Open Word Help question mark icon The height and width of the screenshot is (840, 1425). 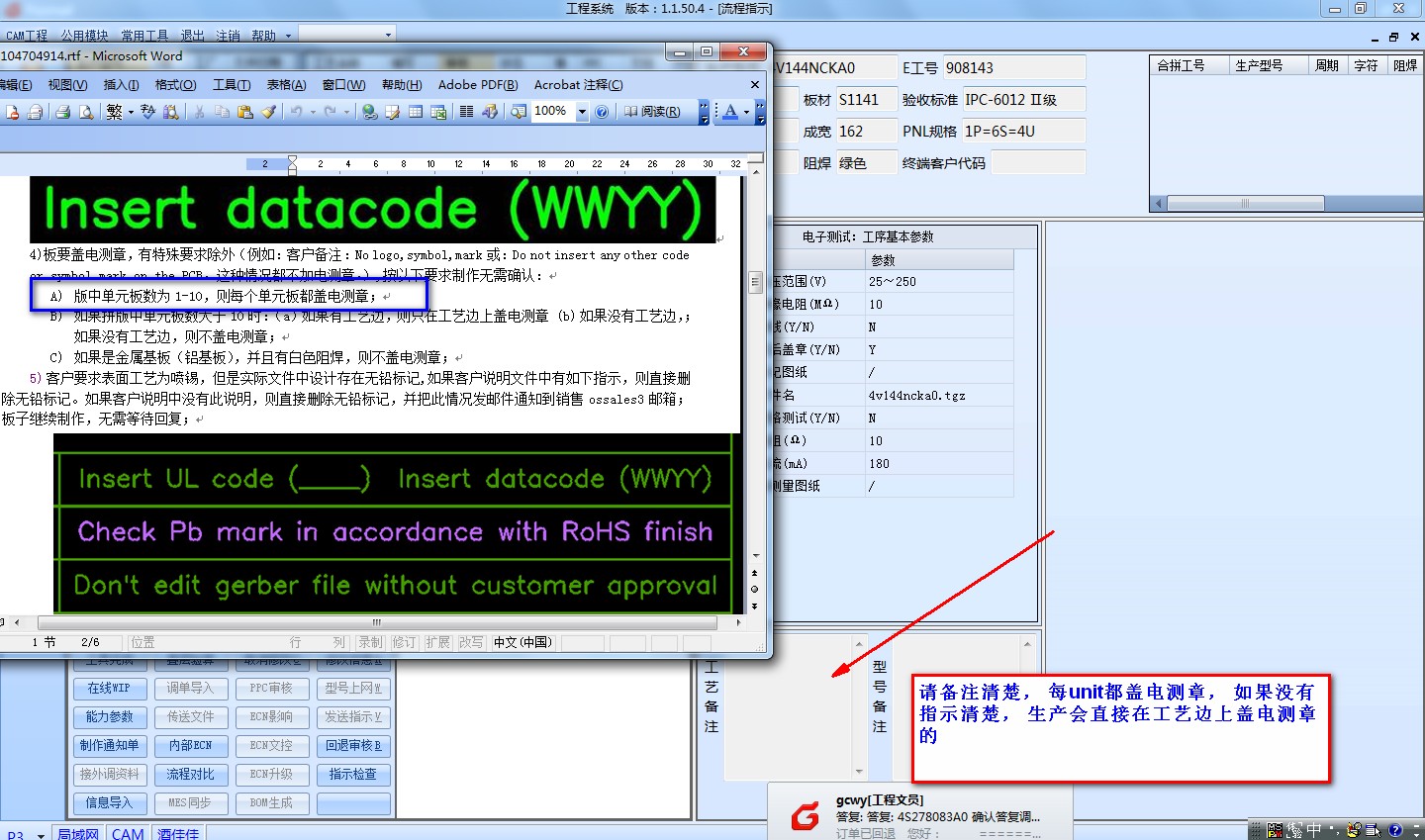tap(602, 112)
